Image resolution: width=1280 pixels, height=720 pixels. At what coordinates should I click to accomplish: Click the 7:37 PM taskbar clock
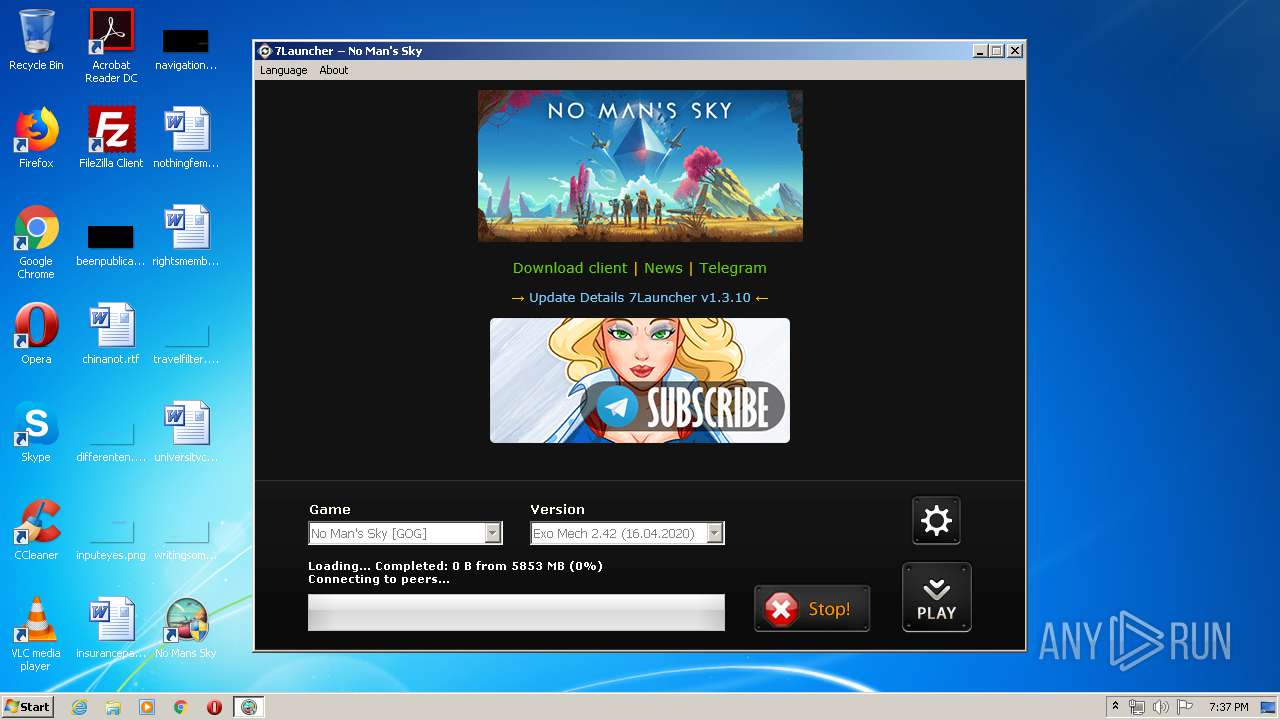[1228, 707]
